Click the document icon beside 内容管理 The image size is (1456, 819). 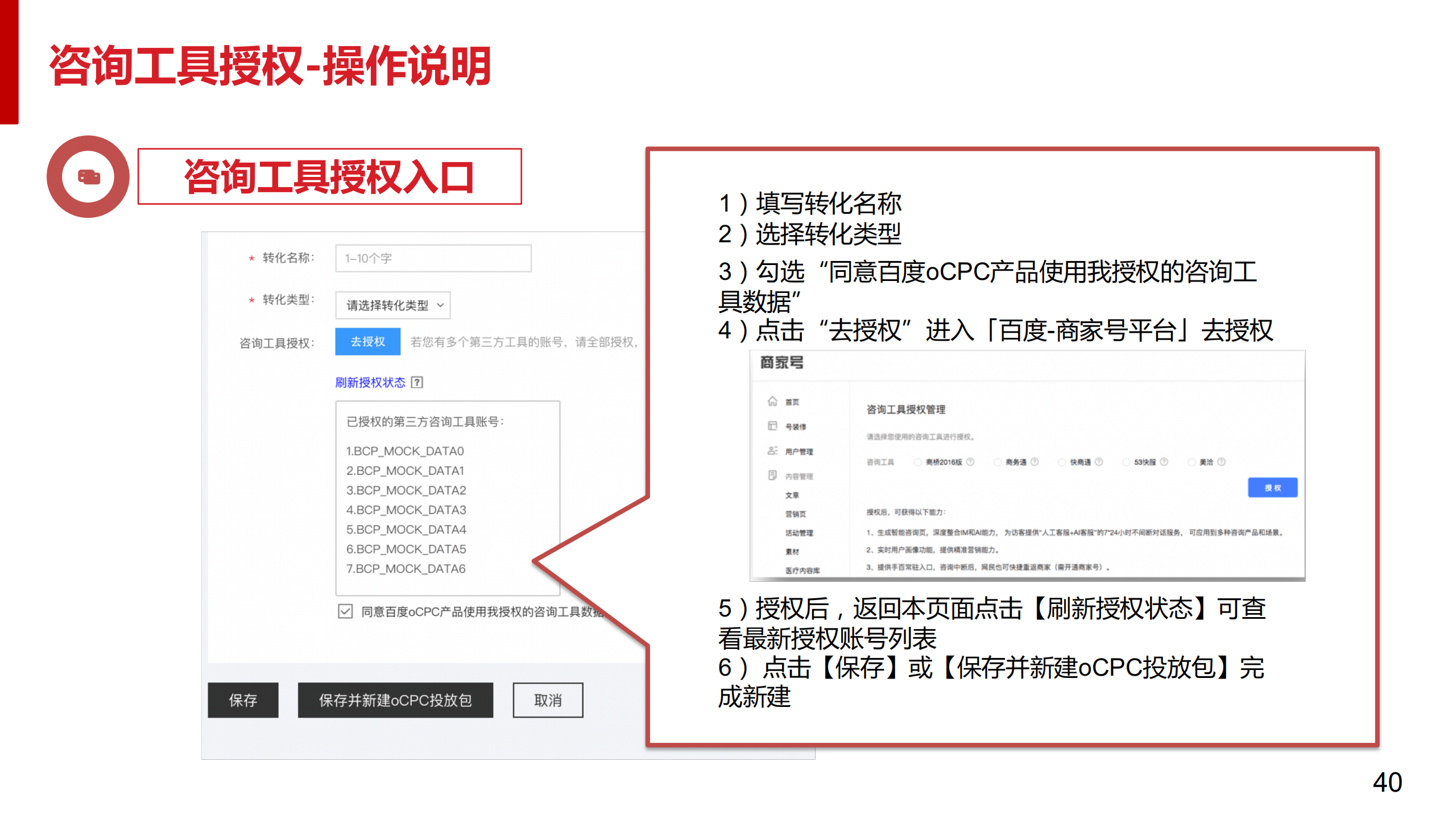[x=772, y=475]
